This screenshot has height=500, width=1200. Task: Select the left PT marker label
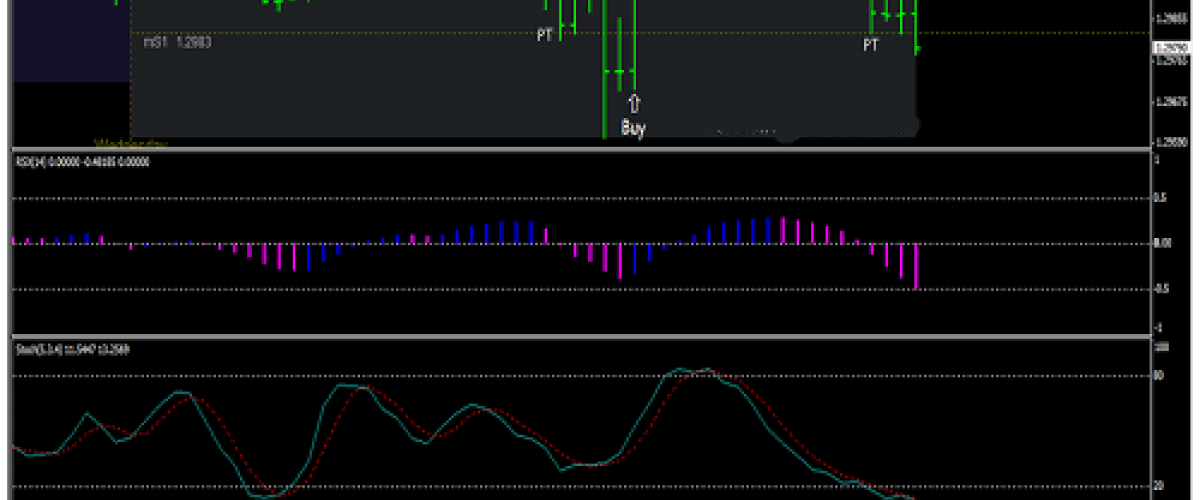click(x=545, y=35)
